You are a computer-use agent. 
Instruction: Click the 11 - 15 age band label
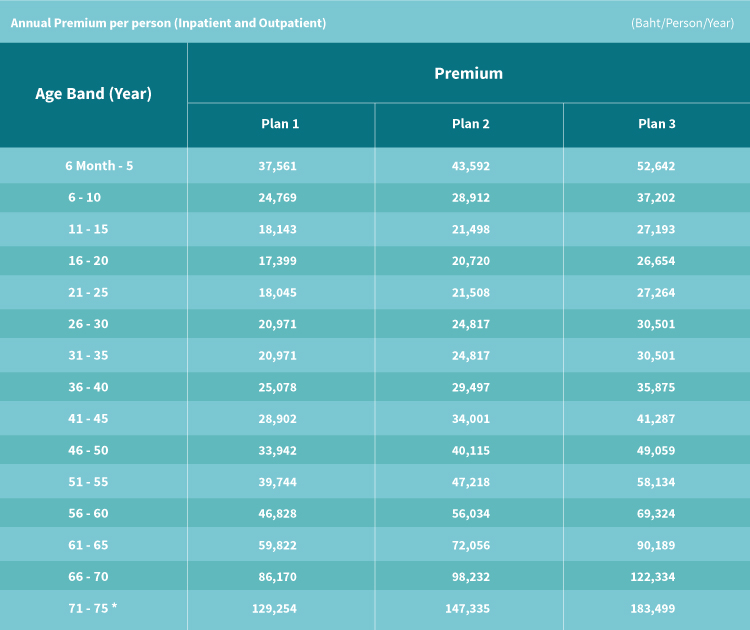(88, 229)
